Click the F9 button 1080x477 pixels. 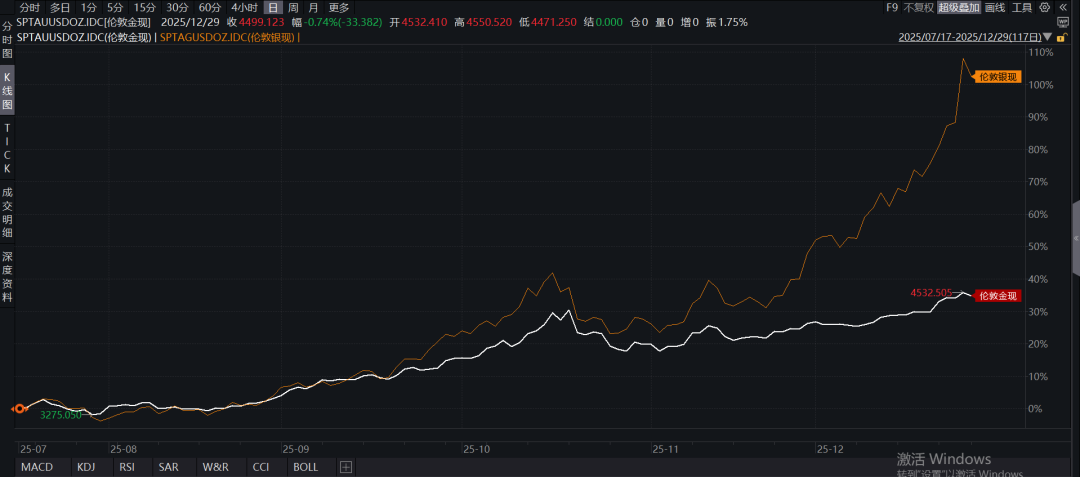coord(892,8)
